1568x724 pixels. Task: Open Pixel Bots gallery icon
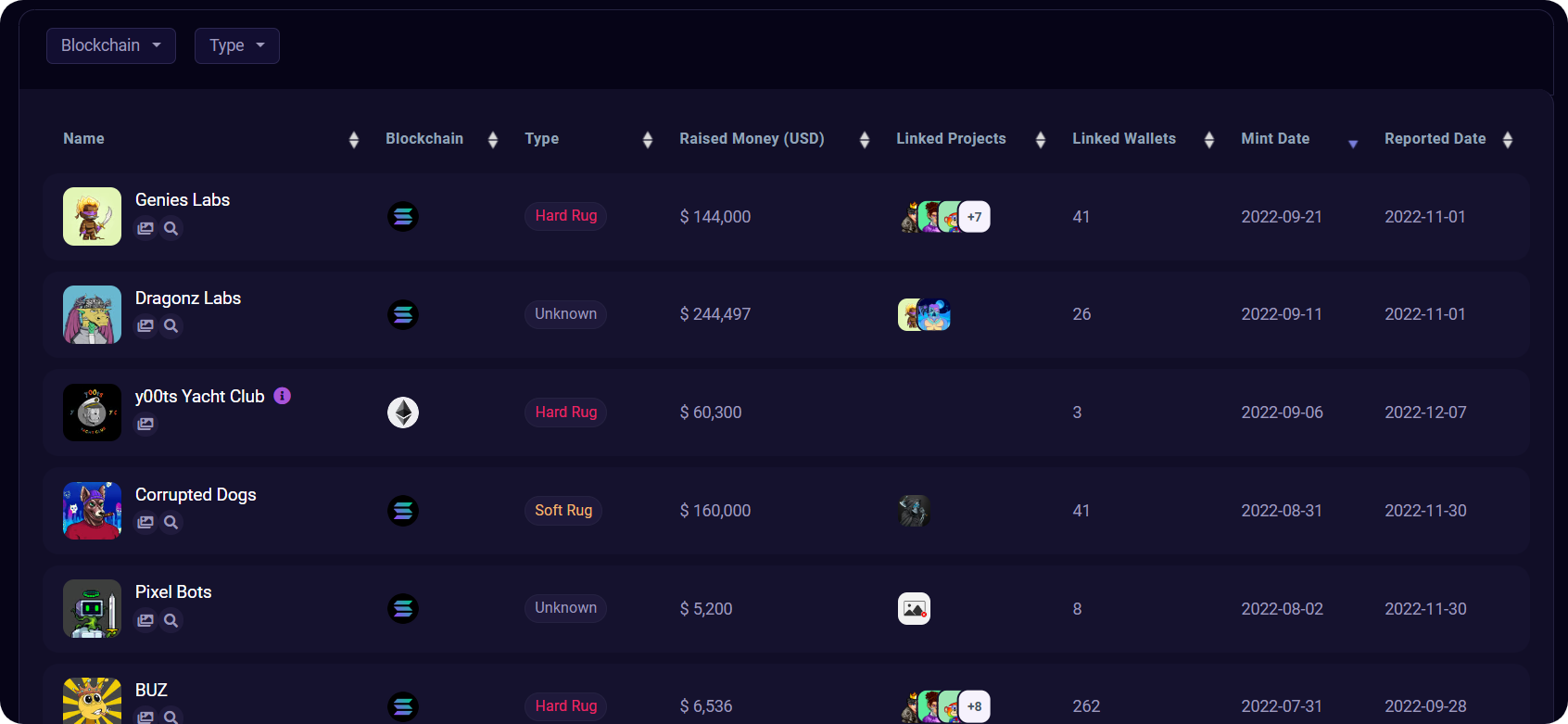[x=145, y=621]
